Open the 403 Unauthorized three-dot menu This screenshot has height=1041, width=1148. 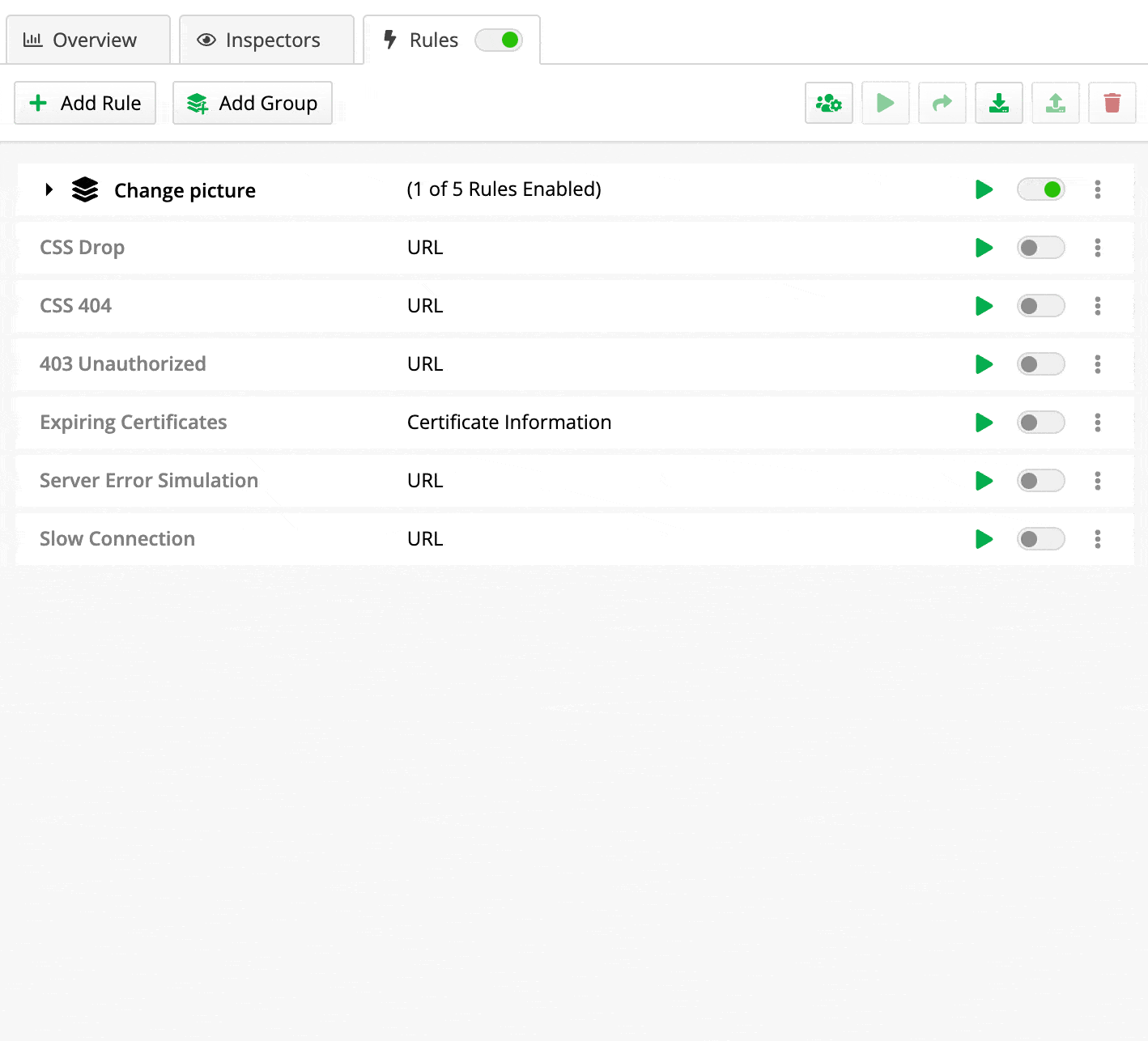[x=1098, y=364]
